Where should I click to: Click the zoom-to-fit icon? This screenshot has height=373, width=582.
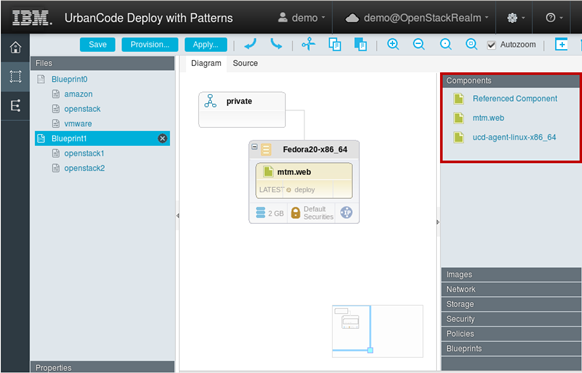[471, 45]
